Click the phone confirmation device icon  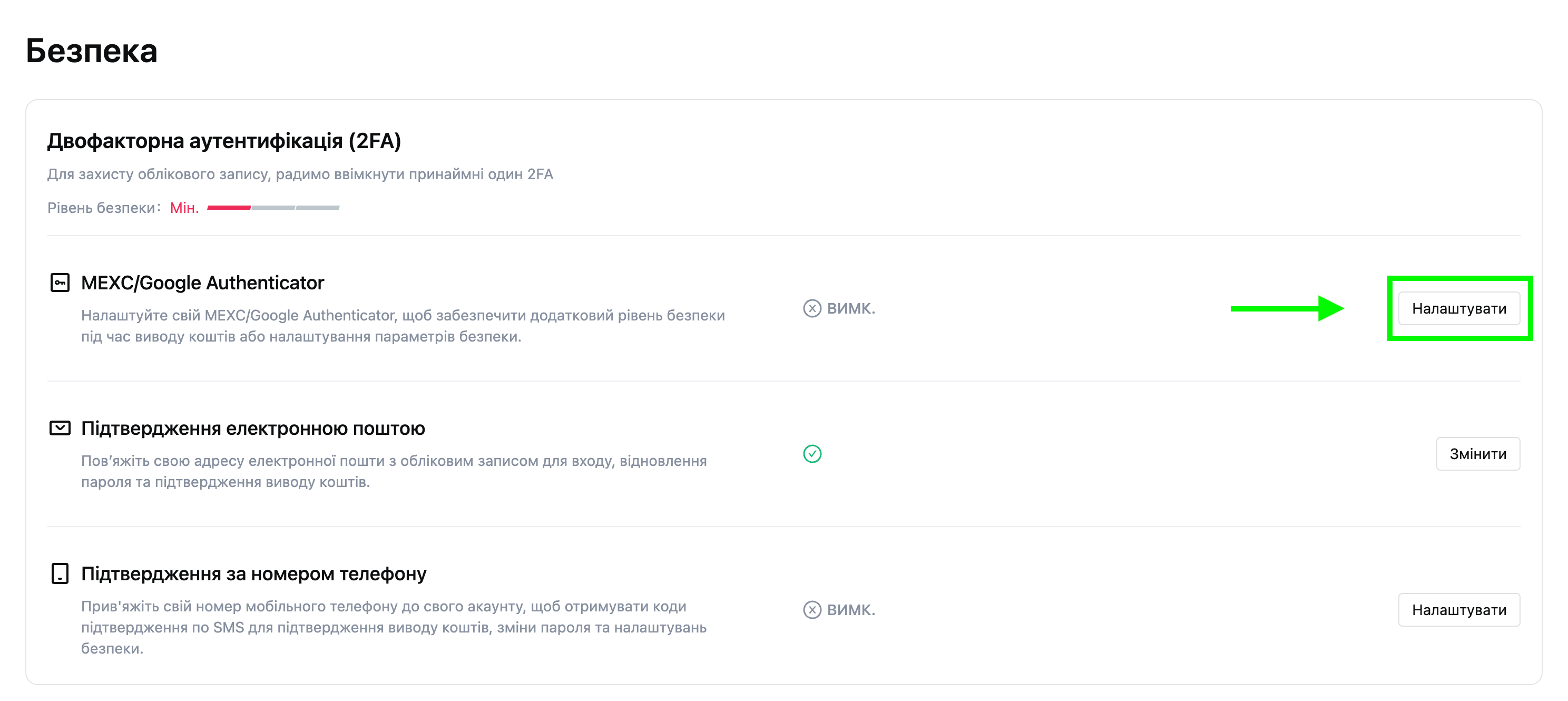(x=60, y=573)
